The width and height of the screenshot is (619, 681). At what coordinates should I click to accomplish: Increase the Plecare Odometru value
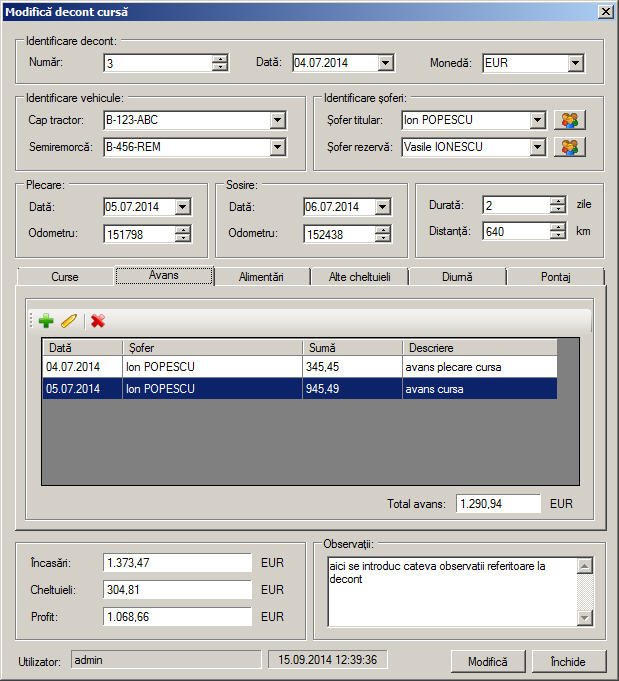183,230
